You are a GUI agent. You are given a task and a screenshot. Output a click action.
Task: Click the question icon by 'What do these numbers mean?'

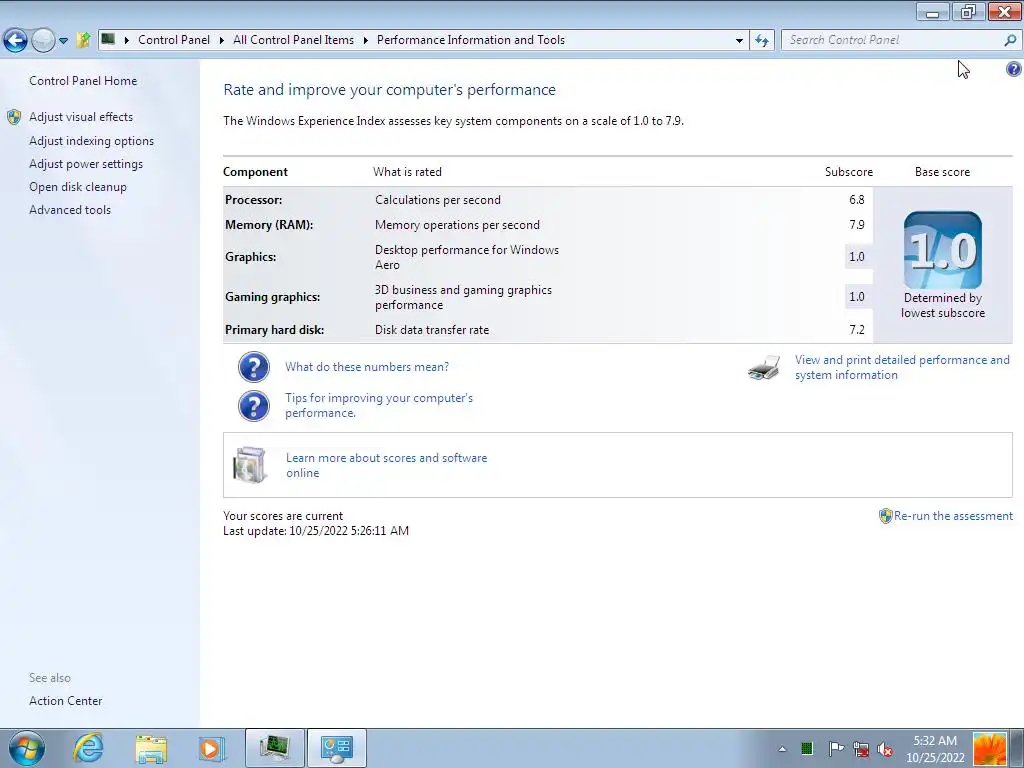coord(253,367)
